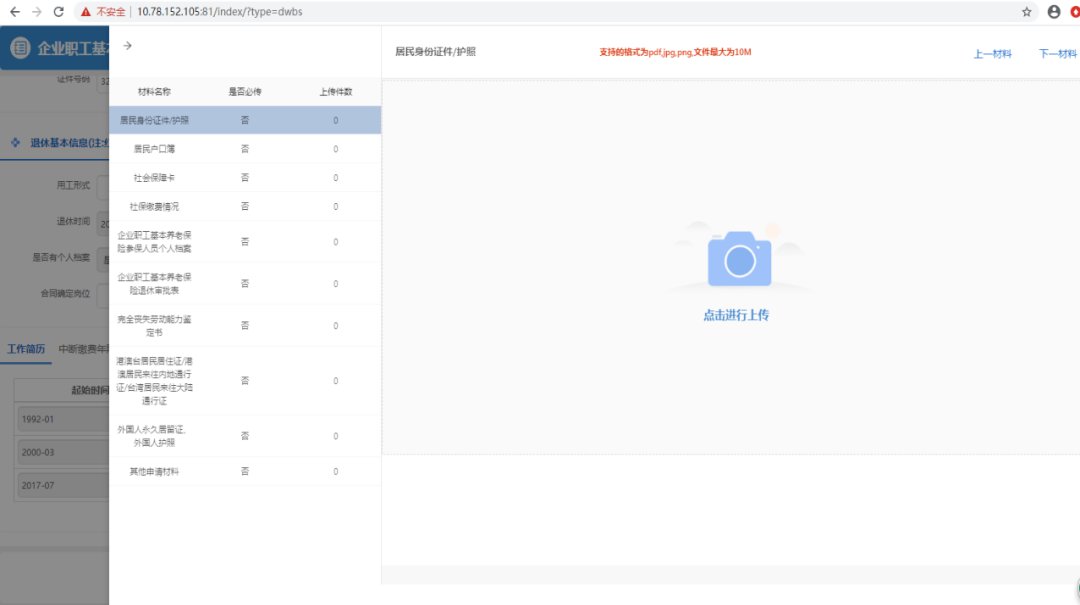Image resolution: width=1080 pixels, height=605 pixels.
Task: Select 港澳台居民居住证 material row
Action: pos(245,381)
